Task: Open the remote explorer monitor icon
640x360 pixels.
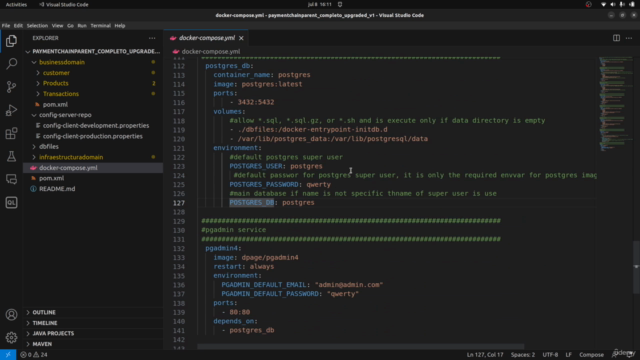Action: (11, 179)
